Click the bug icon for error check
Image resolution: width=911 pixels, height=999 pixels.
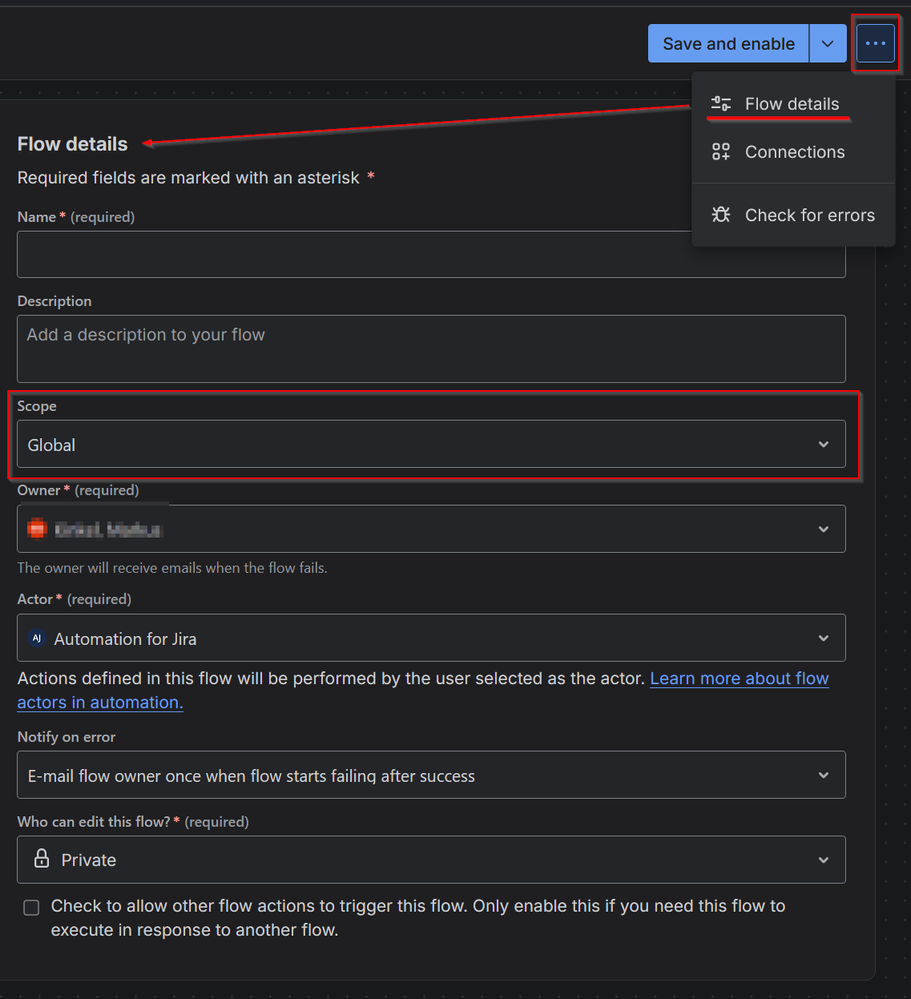click(x=721, y=215)
